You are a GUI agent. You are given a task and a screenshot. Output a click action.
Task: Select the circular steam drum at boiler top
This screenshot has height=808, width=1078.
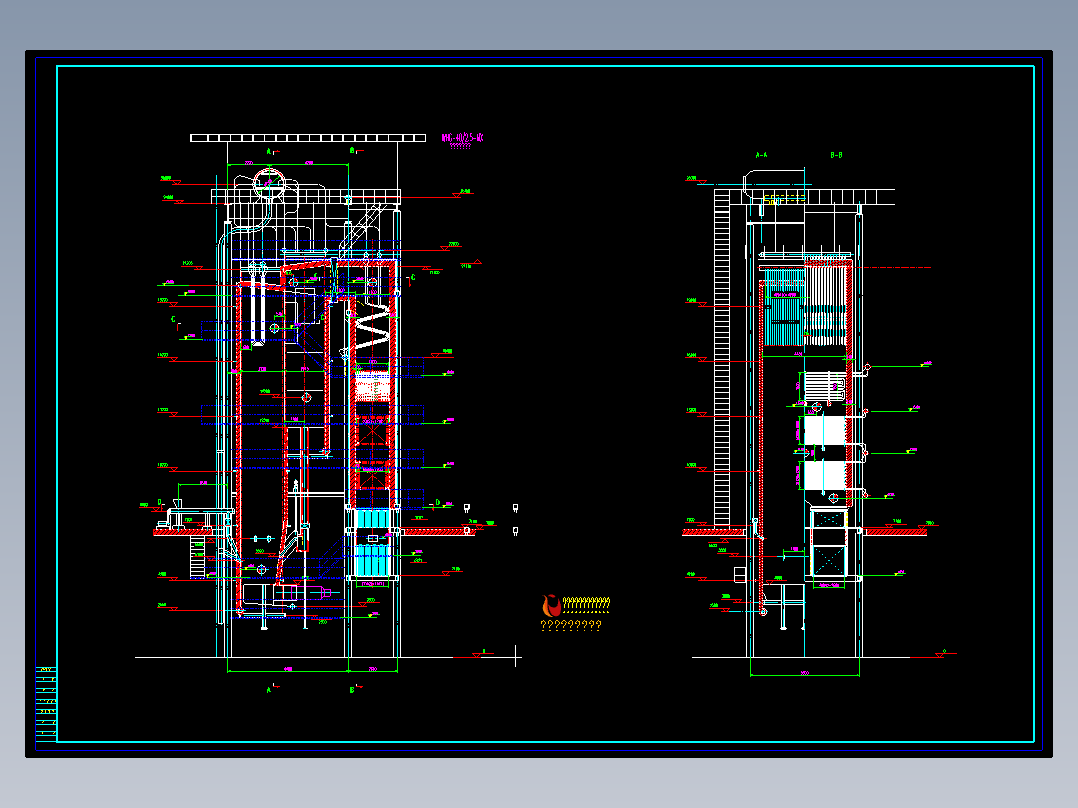[269, 183]
